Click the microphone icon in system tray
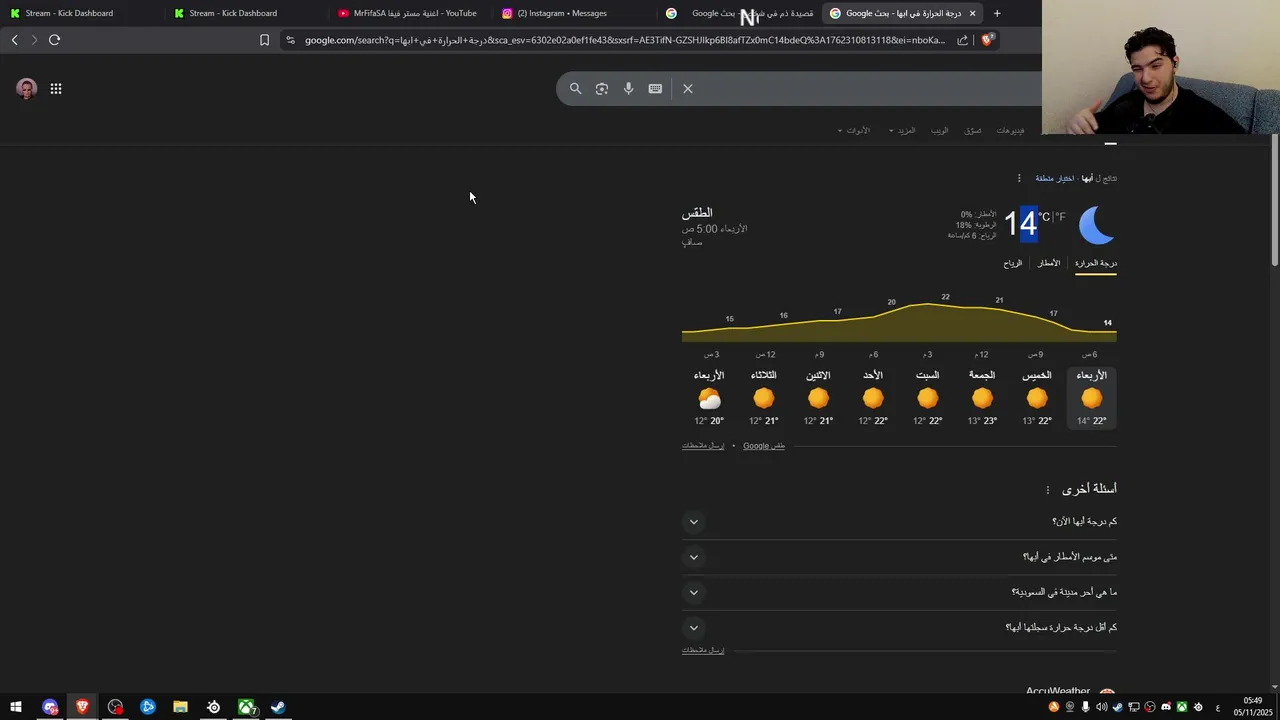Image resolution: width=1280 pixels, height=720 pixels. 1085,707
